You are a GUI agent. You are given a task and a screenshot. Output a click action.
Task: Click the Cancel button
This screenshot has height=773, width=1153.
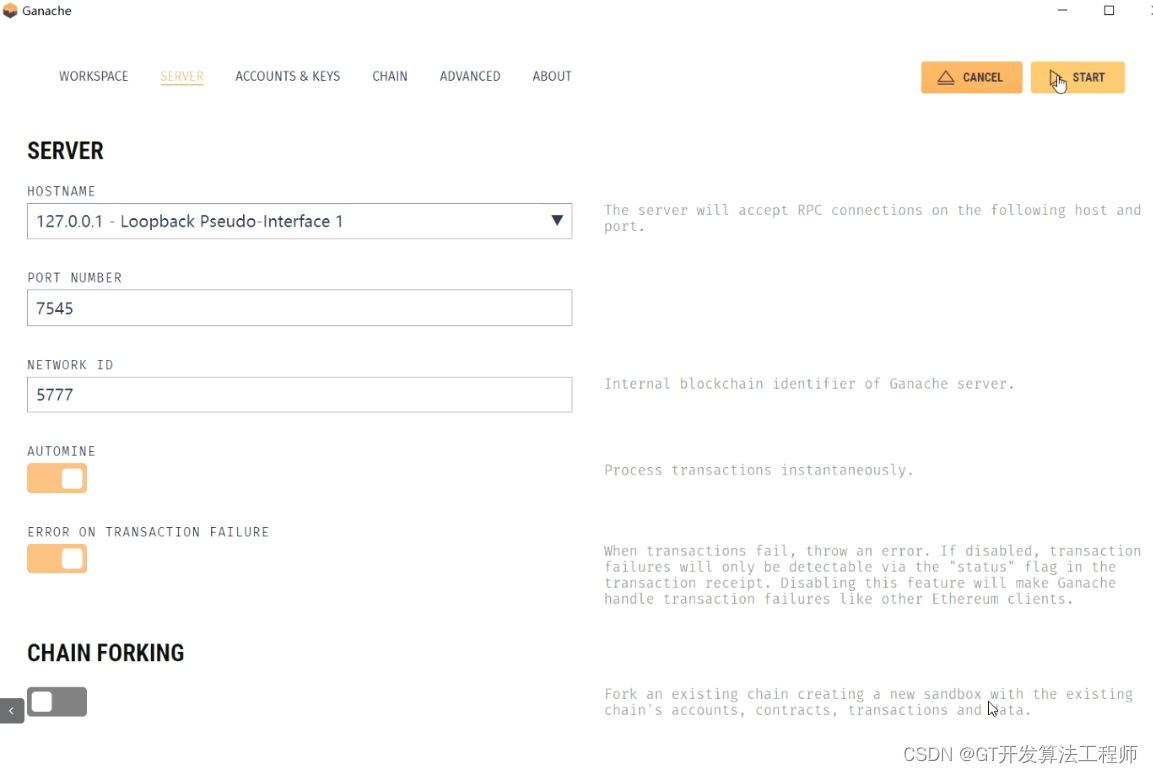pos(971,77)
